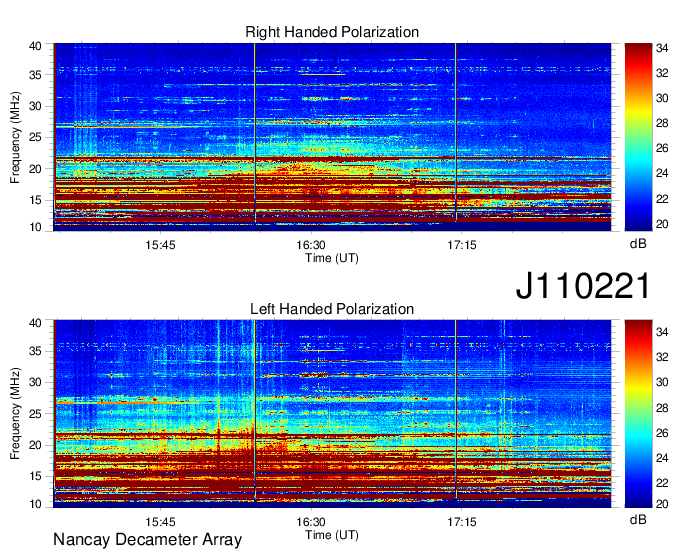Click the 15:45 tick label, top plot
The height and width of the screenshot is (552, 680).
click(x=160, y=245)
